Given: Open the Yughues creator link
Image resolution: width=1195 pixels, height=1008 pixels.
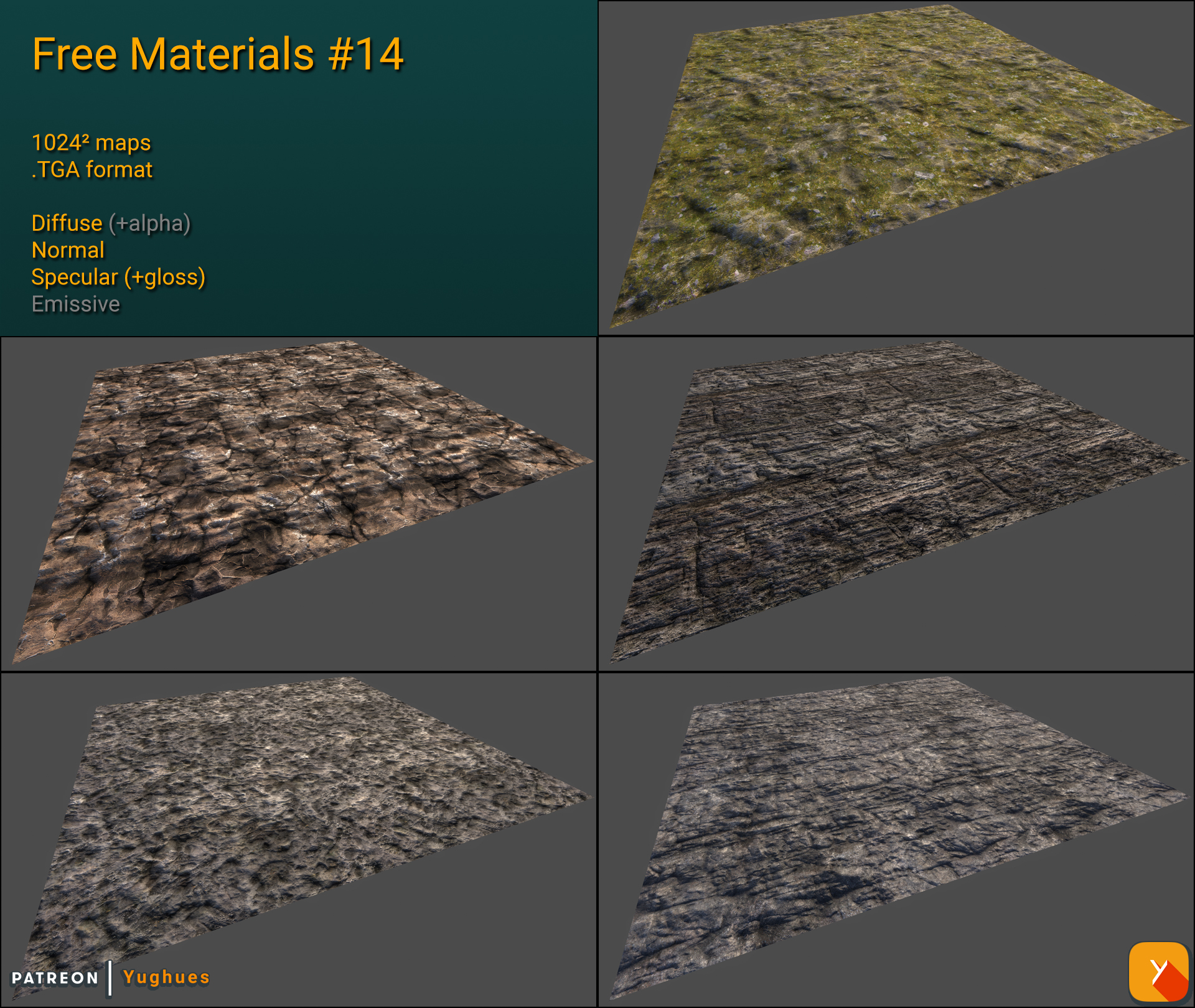Looking at the screenshot, I should point(165,978).
